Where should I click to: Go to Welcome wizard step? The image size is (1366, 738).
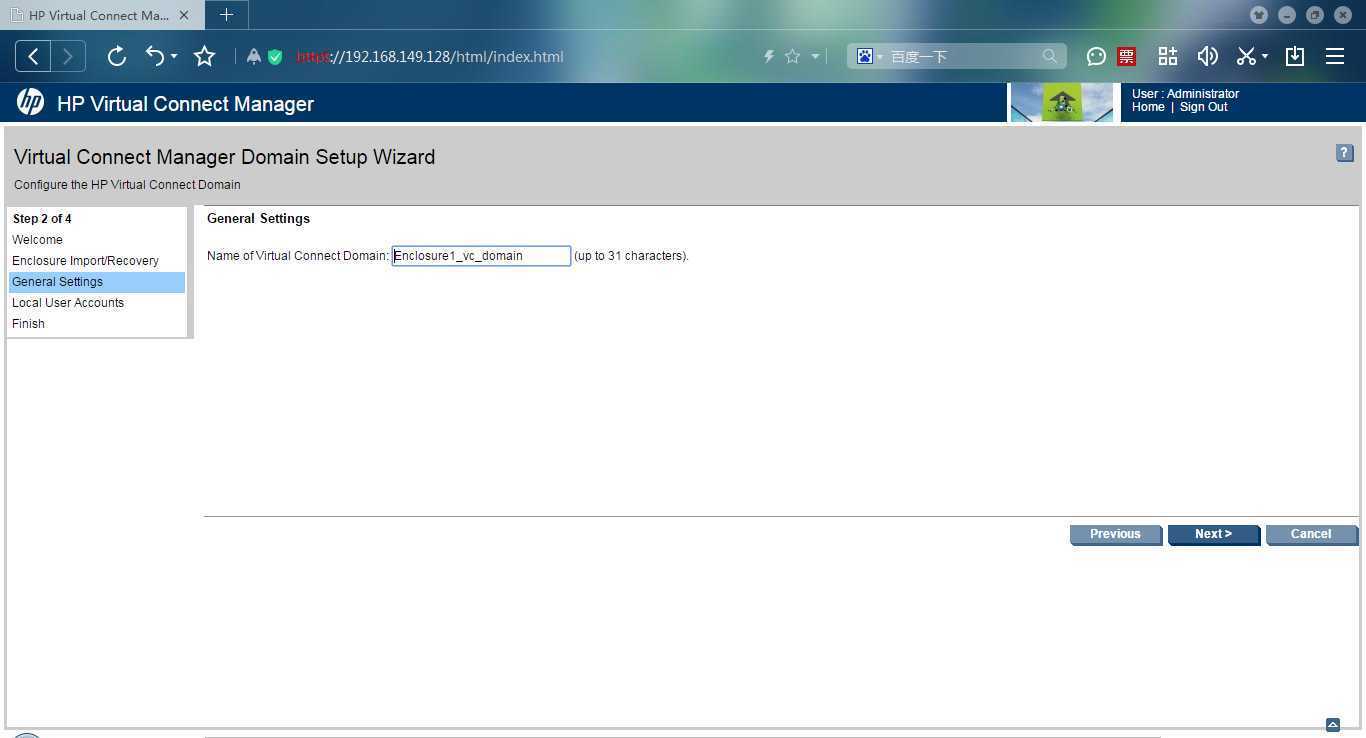coord(37,240)
